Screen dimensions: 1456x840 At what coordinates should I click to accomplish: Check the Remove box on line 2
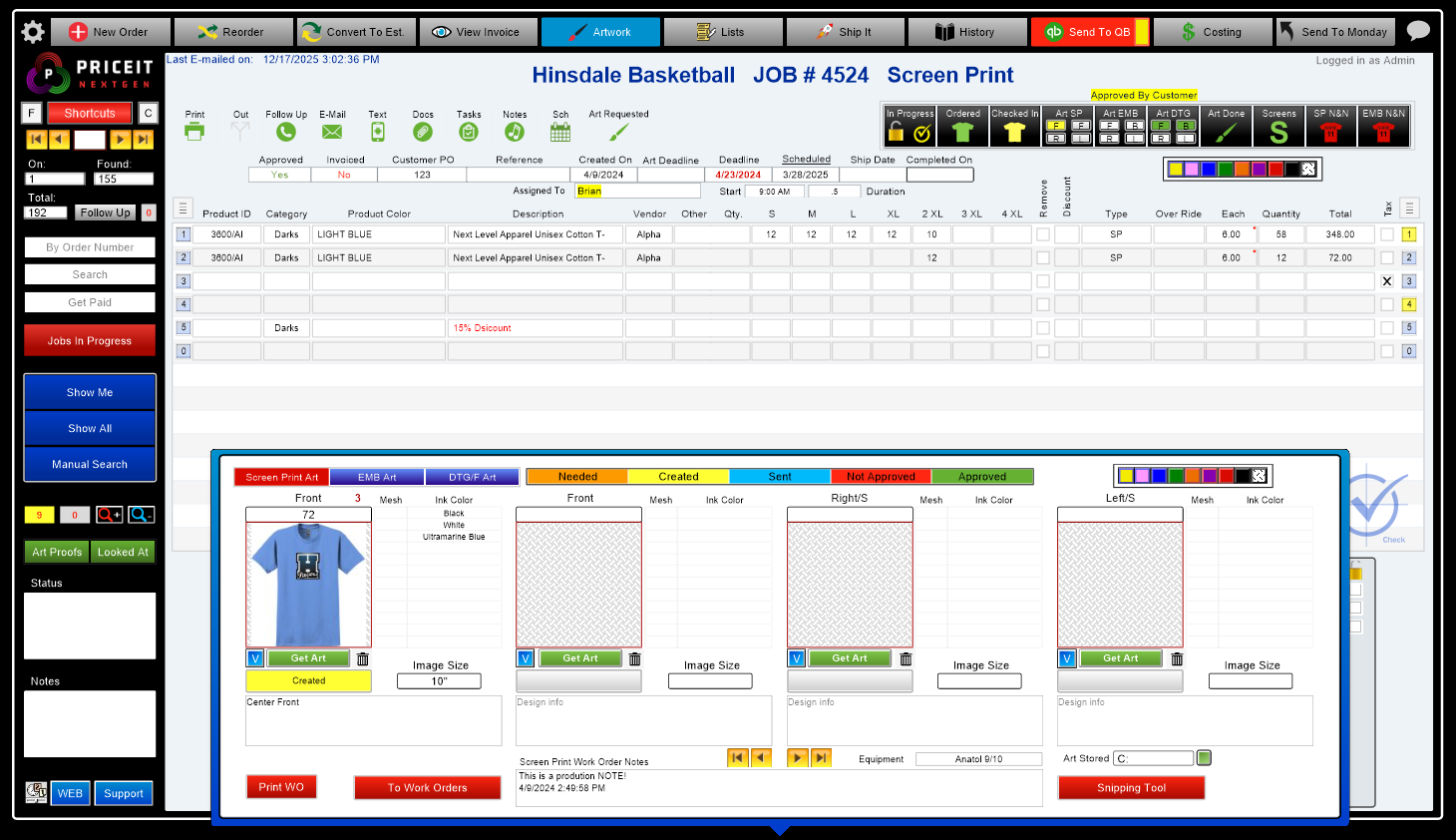click(x=1041, y=257)
